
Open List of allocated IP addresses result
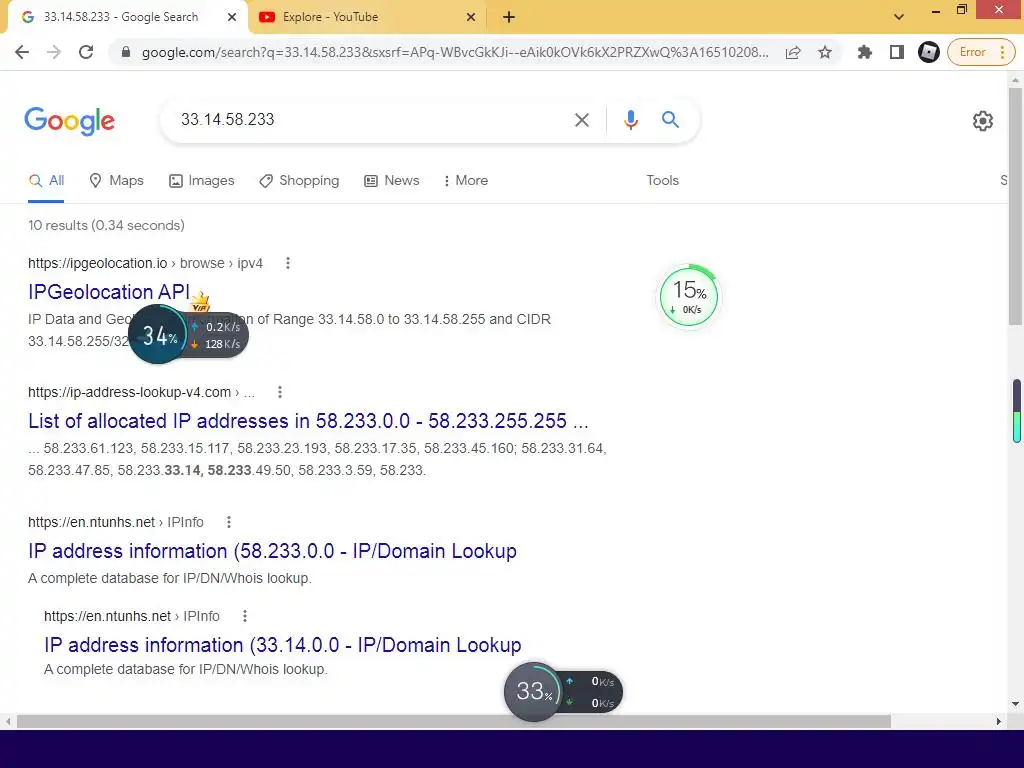[308, 421]
